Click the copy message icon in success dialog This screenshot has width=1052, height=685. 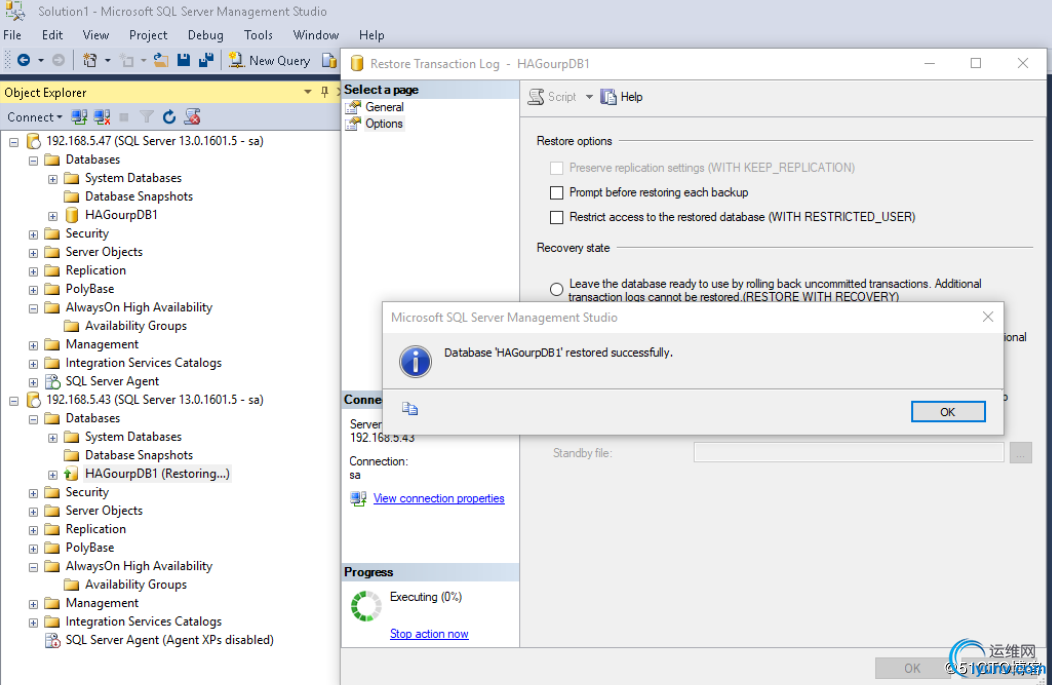click(410, 409)
